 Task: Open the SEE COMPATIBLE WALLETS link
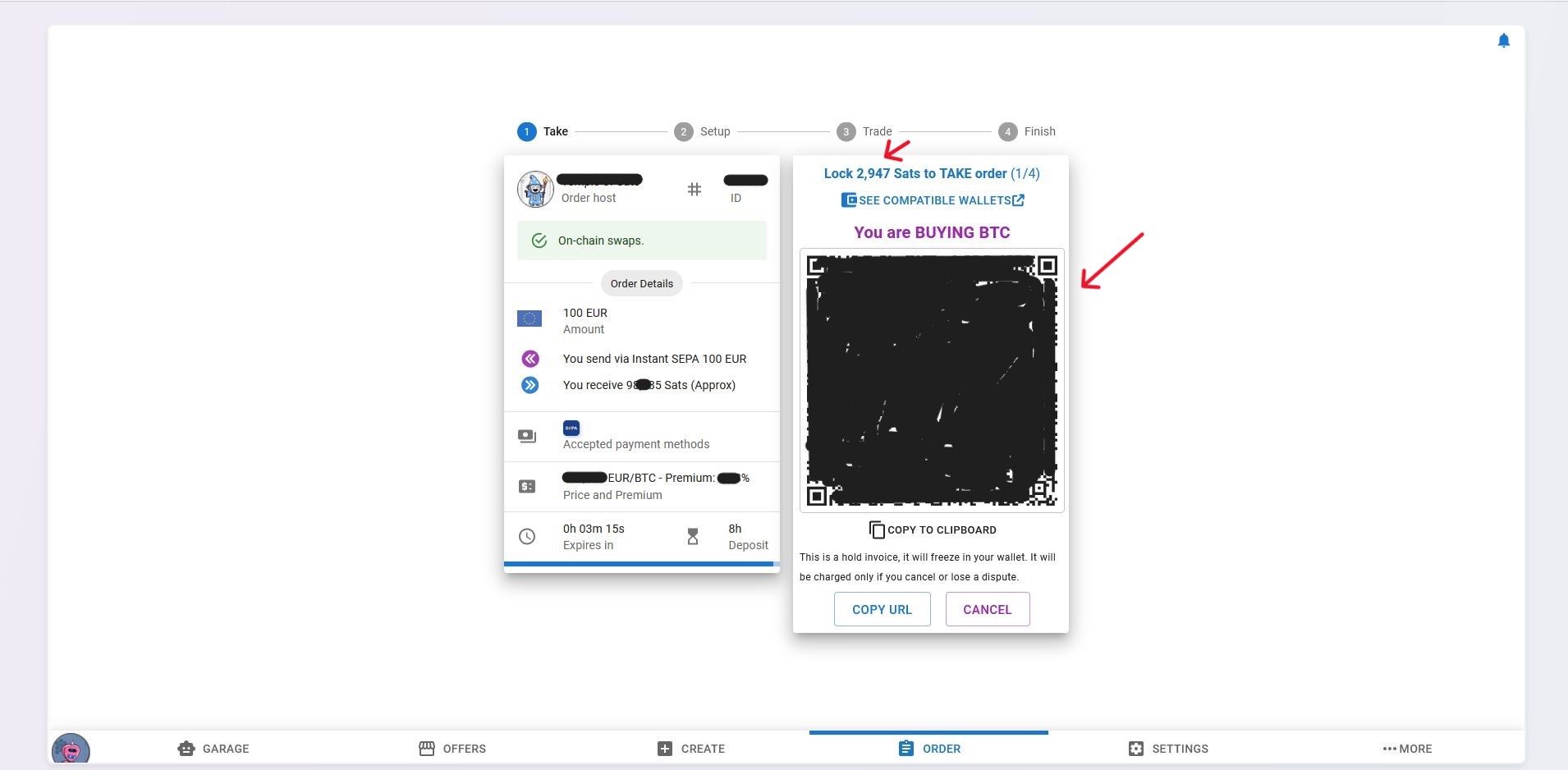(x=932, y=199)
